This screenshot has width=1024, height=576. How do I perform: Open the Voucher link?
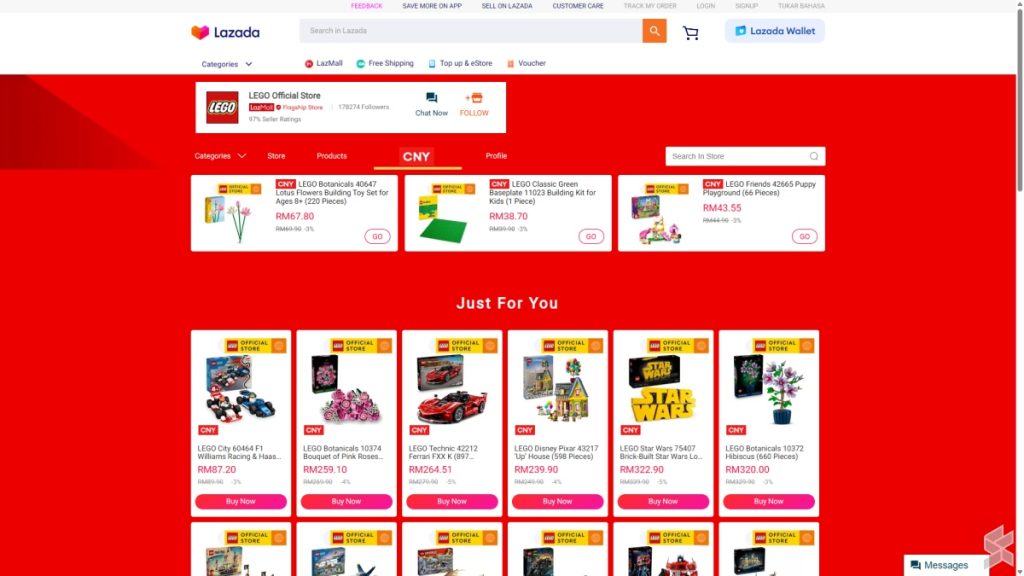[x=526, y=63]
